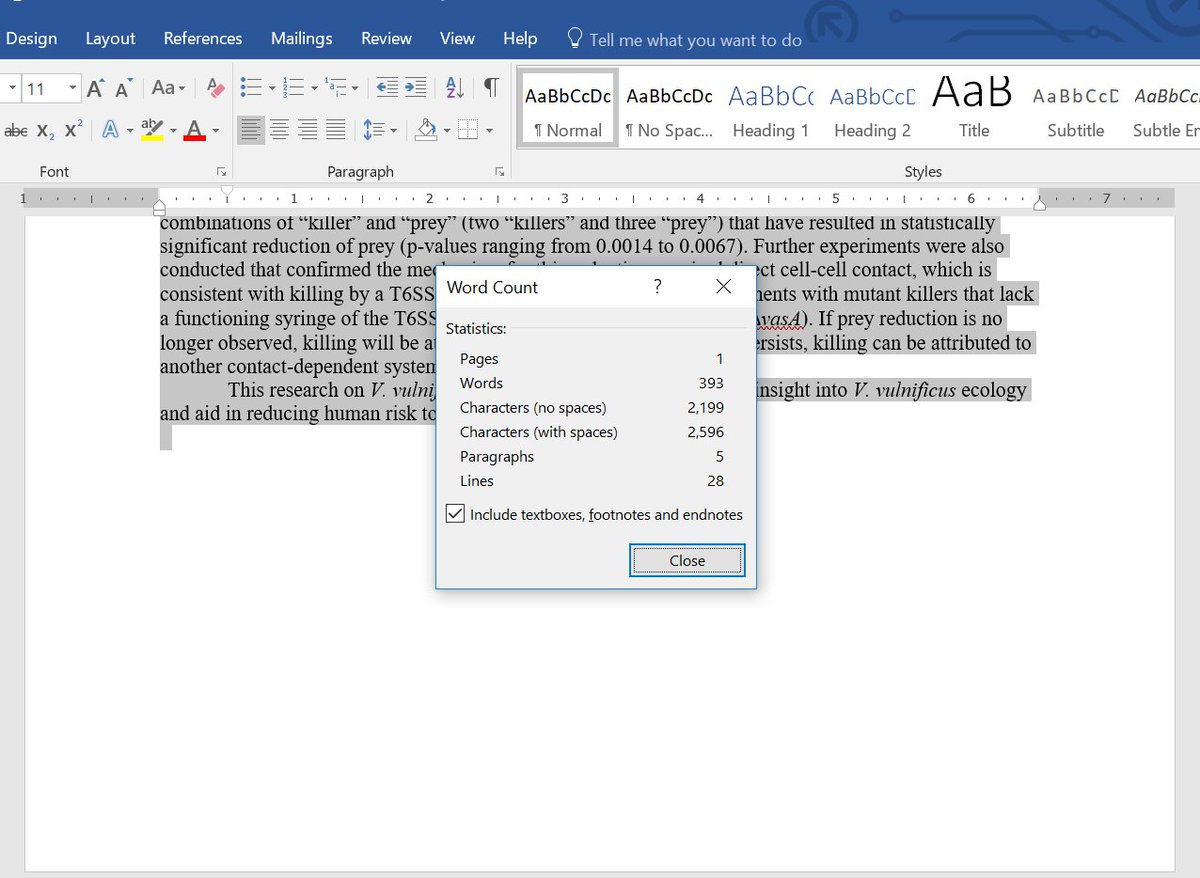This screenshot has height=878, width=1200.
Task: Align text left
Action: point(251,130)
